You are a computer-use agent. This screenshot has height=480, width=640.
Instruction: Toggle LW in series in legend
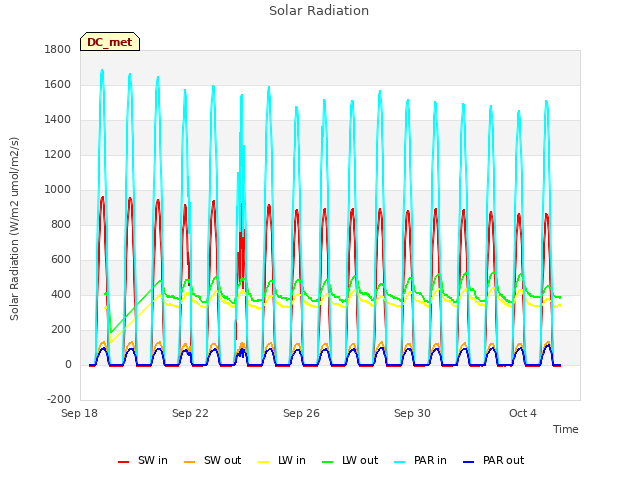pos(282,460)
